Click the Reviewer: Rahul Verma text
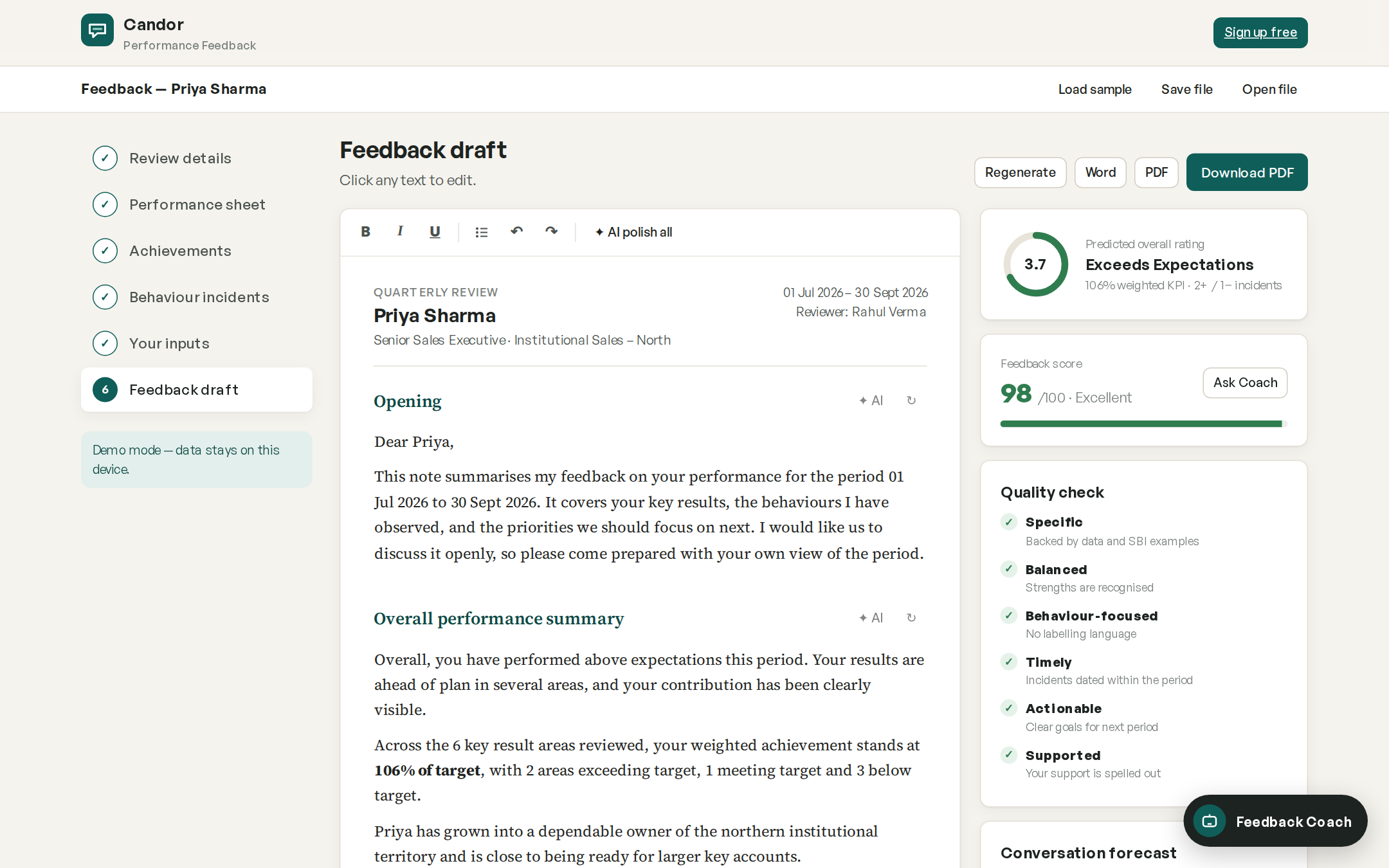Image resolution: width=1389 pixels, height=868 pixels. 861,312
